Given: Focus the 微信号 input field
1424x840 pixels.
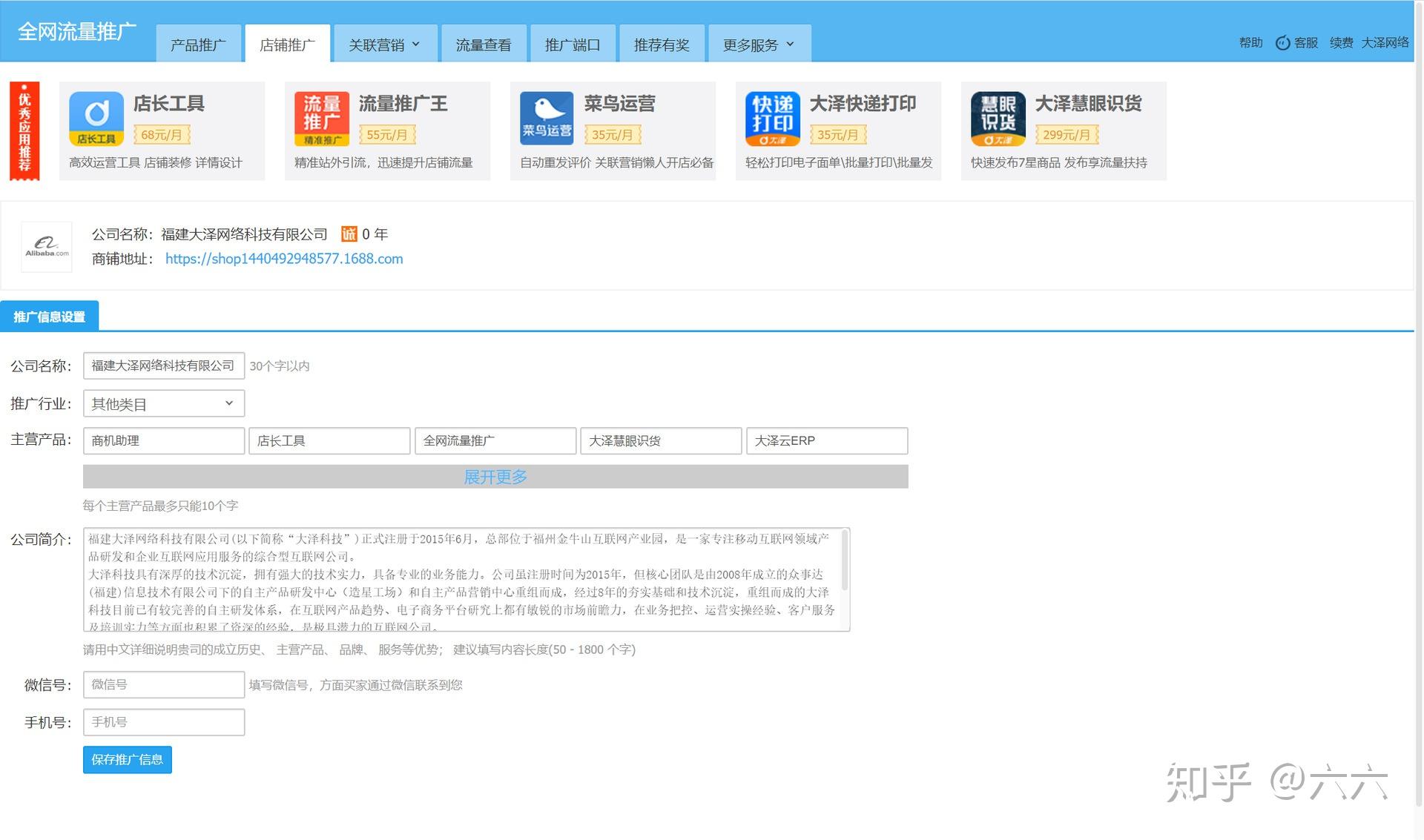Looking at the screenshot, I should (164, 684).
